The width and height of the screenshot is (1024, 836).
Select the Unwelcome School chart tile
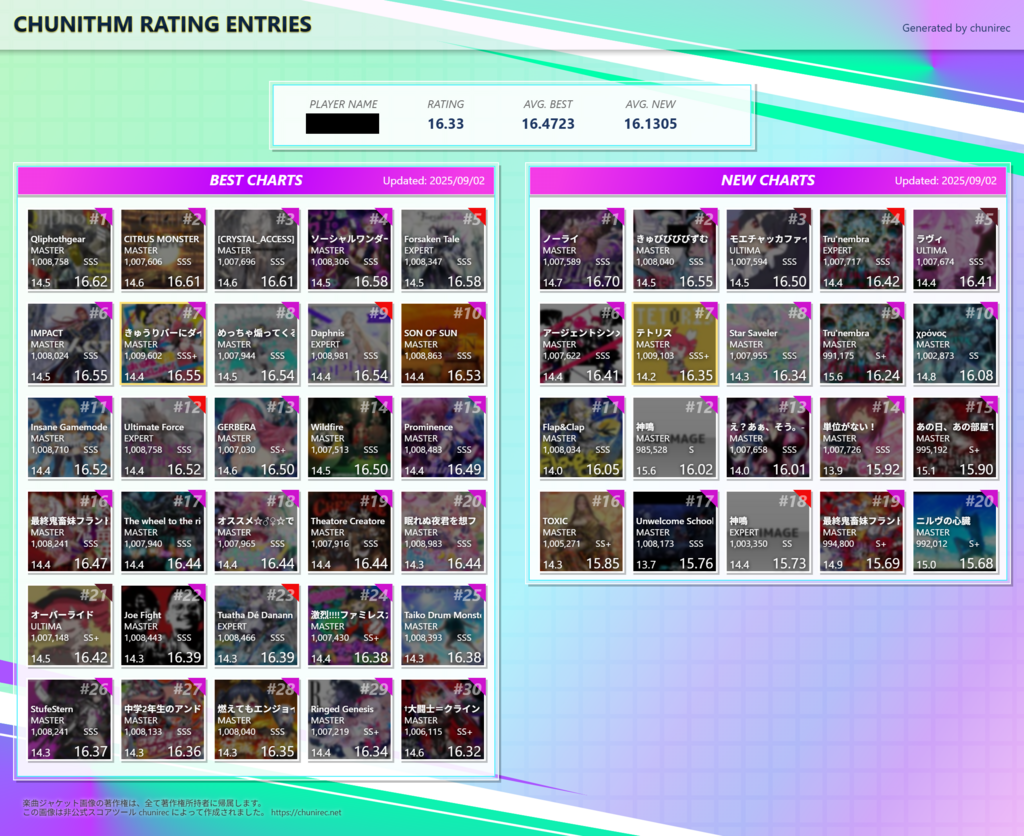(x=675, y=531)
